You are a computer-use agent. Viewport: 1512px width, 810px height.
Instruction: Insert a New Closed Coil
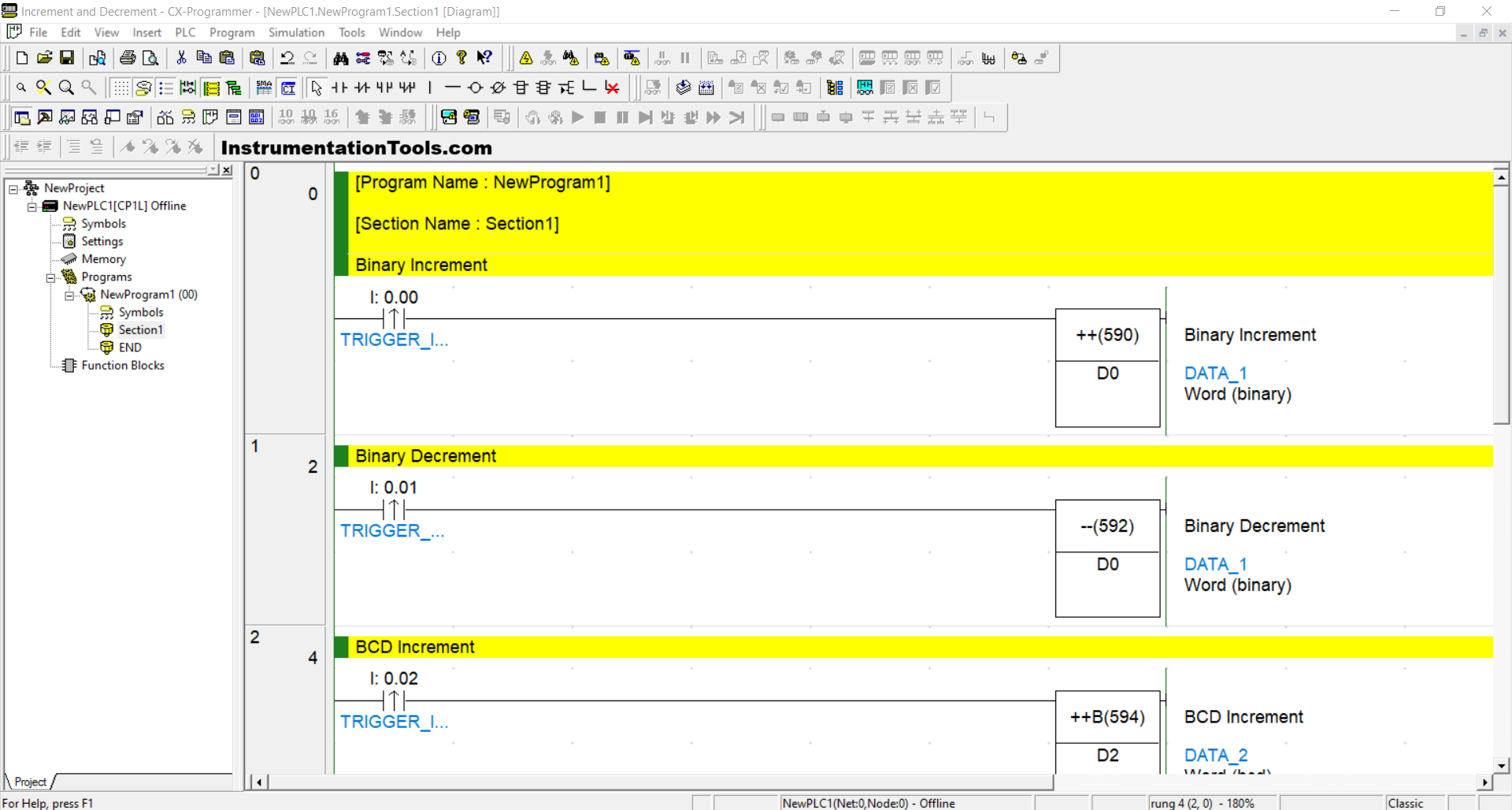pyautogui.click(x=498, y=87)
